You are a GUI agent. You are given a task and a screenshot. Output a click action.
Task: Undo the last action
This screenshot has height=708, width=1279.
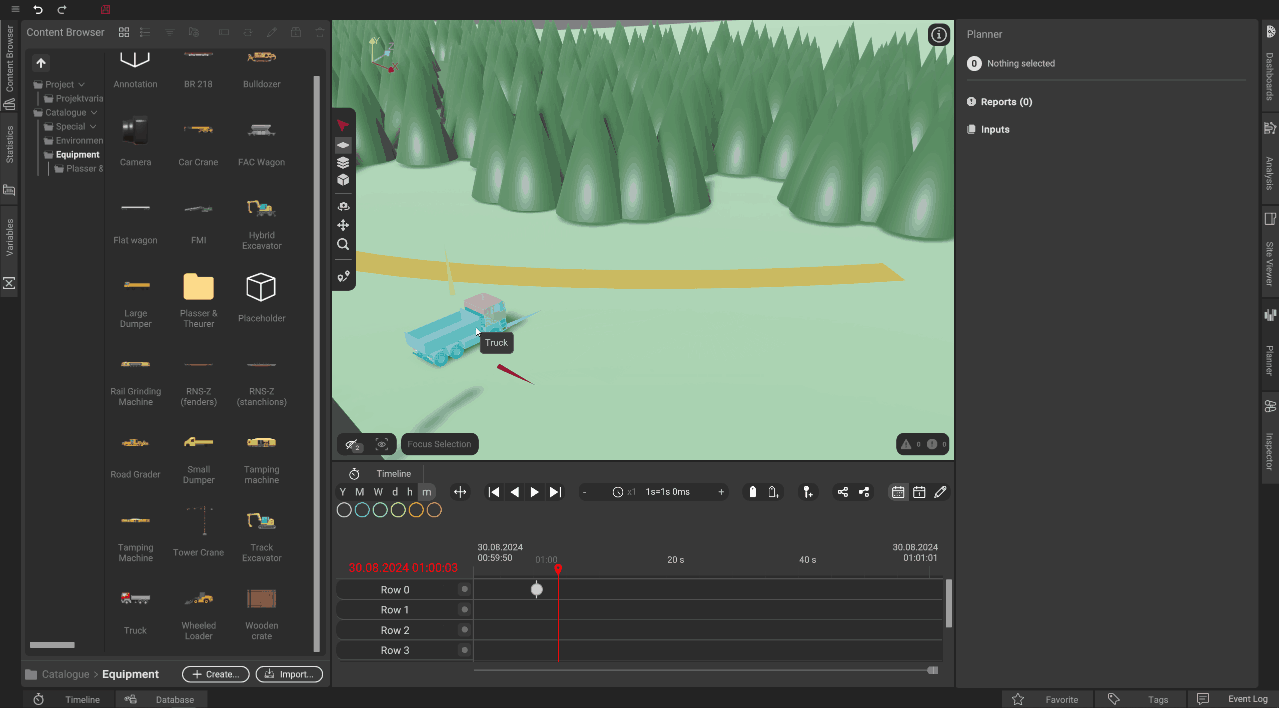(x=38, y=9)
